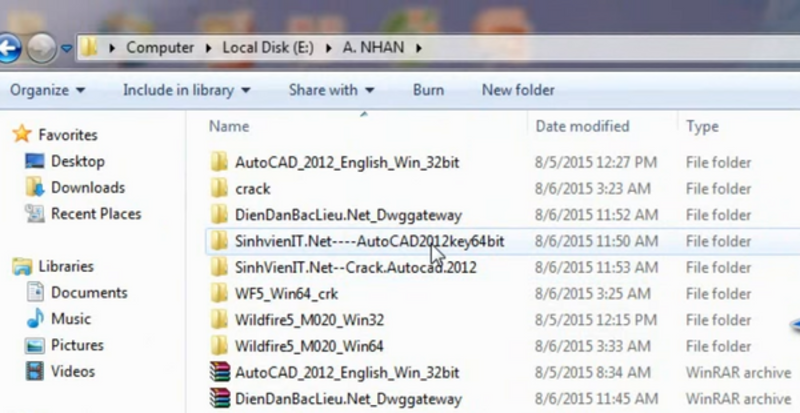Click the Documents library icon
Screen dimensions: 800x413
35,292
